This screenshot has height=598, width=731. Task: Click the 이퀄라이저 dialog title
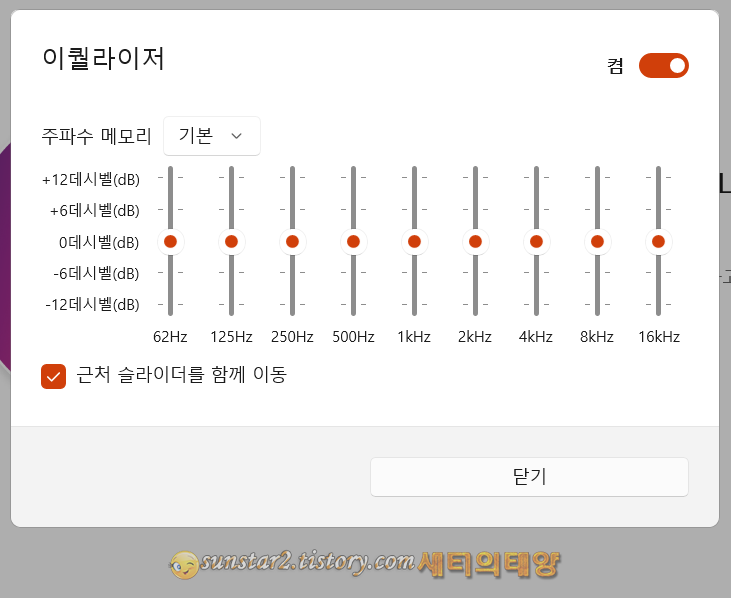(x=103, y=59)
